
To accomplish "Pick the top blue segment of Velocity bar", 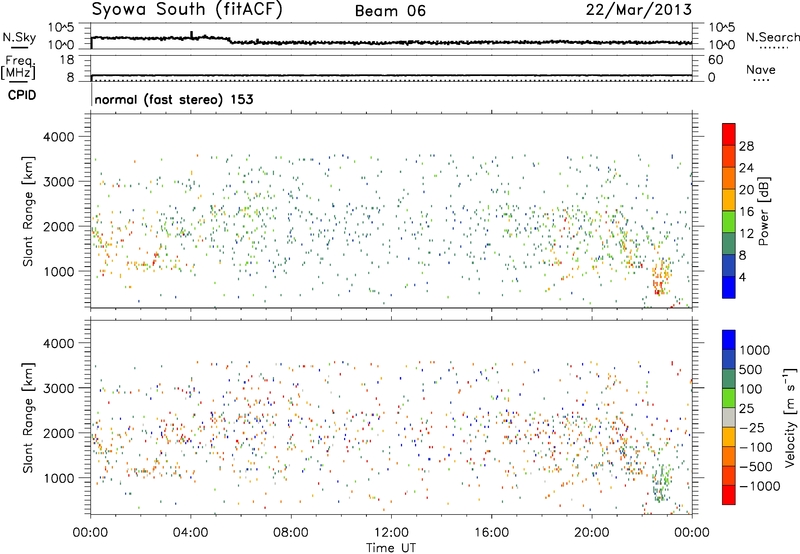I will [729, 340].
